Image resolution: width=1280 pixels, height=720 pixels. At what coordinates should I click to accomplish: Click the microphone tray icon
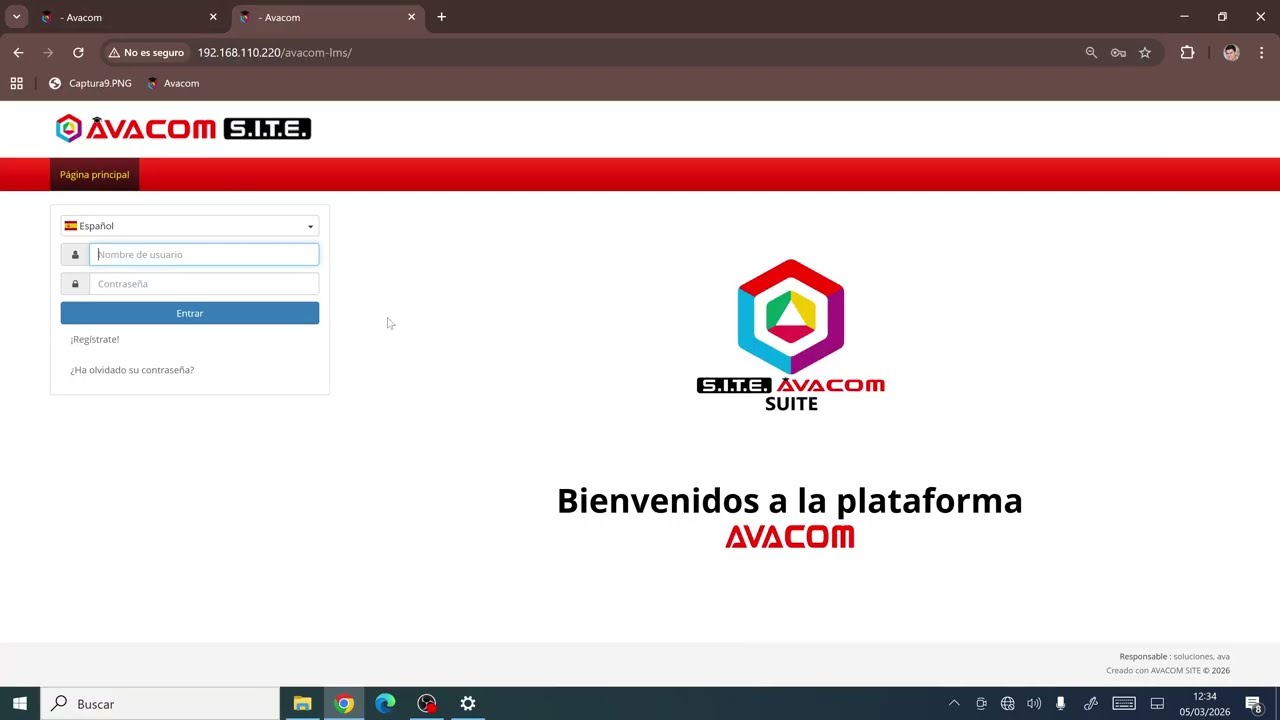coord(1061,704)
